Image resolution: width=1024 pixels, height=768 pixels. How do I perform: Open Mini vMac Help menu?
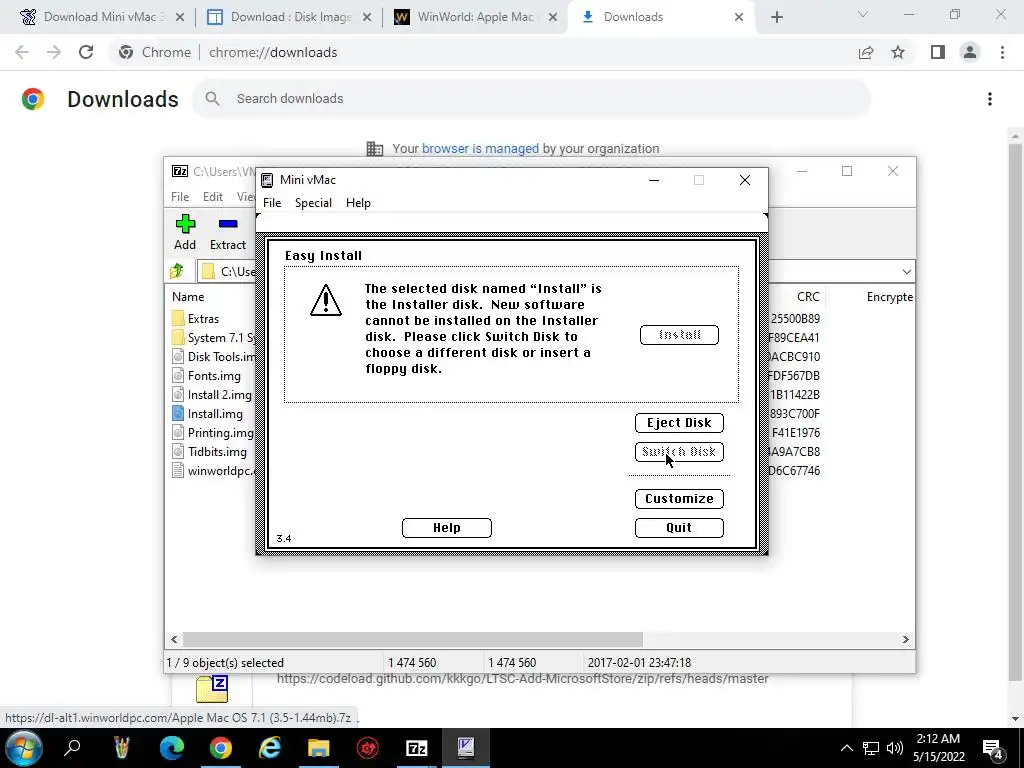[358, 203]
